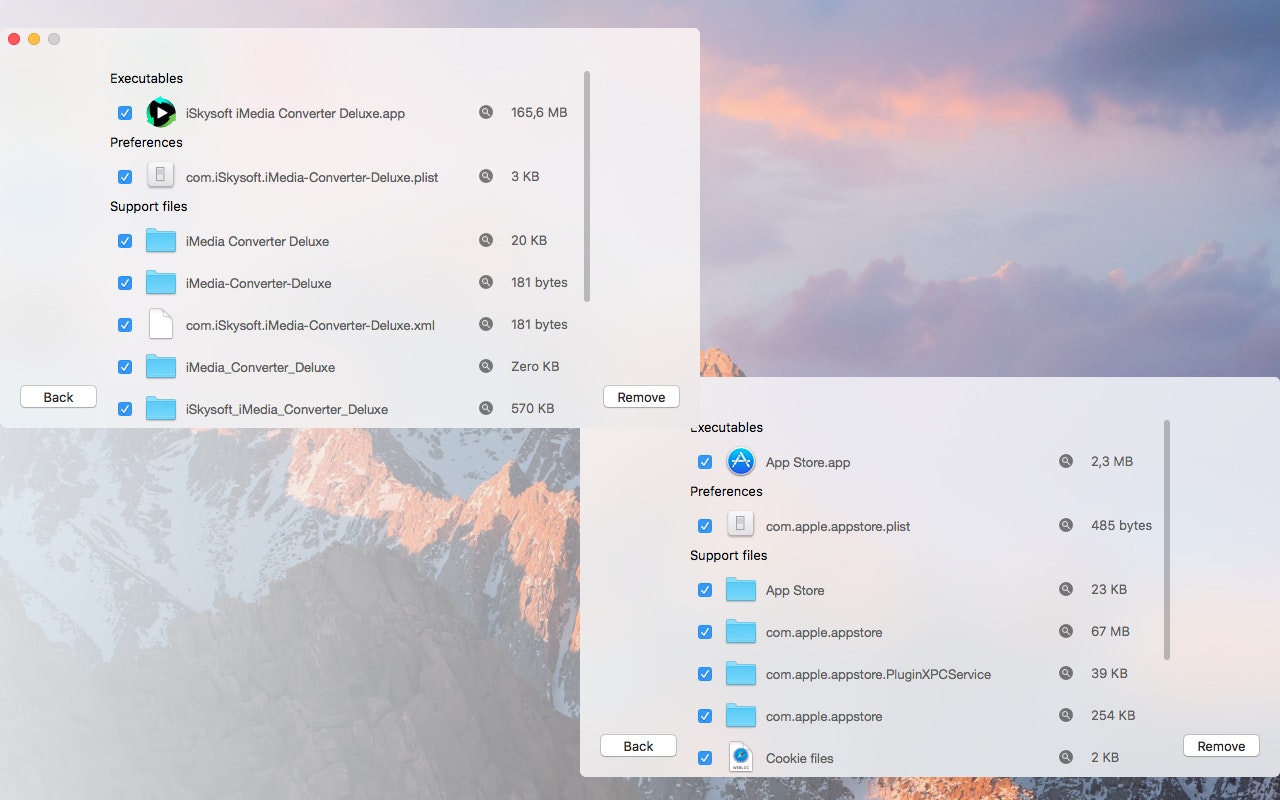
Task: Uncheck the iMedia-Converter-Deluxe support folder
Action: point(125,282)
